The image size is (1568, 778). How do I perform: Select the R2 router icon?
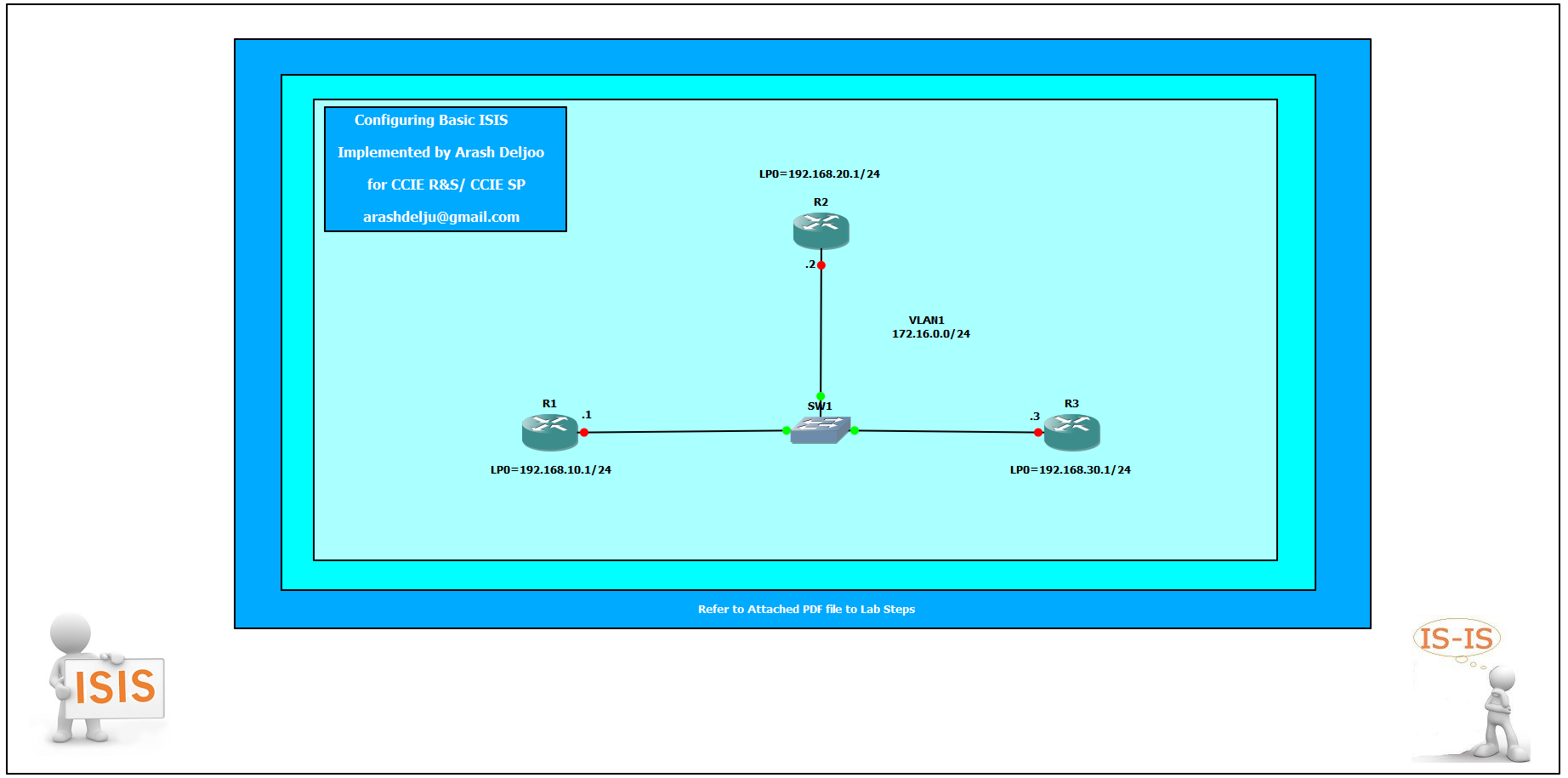point(821,230)
